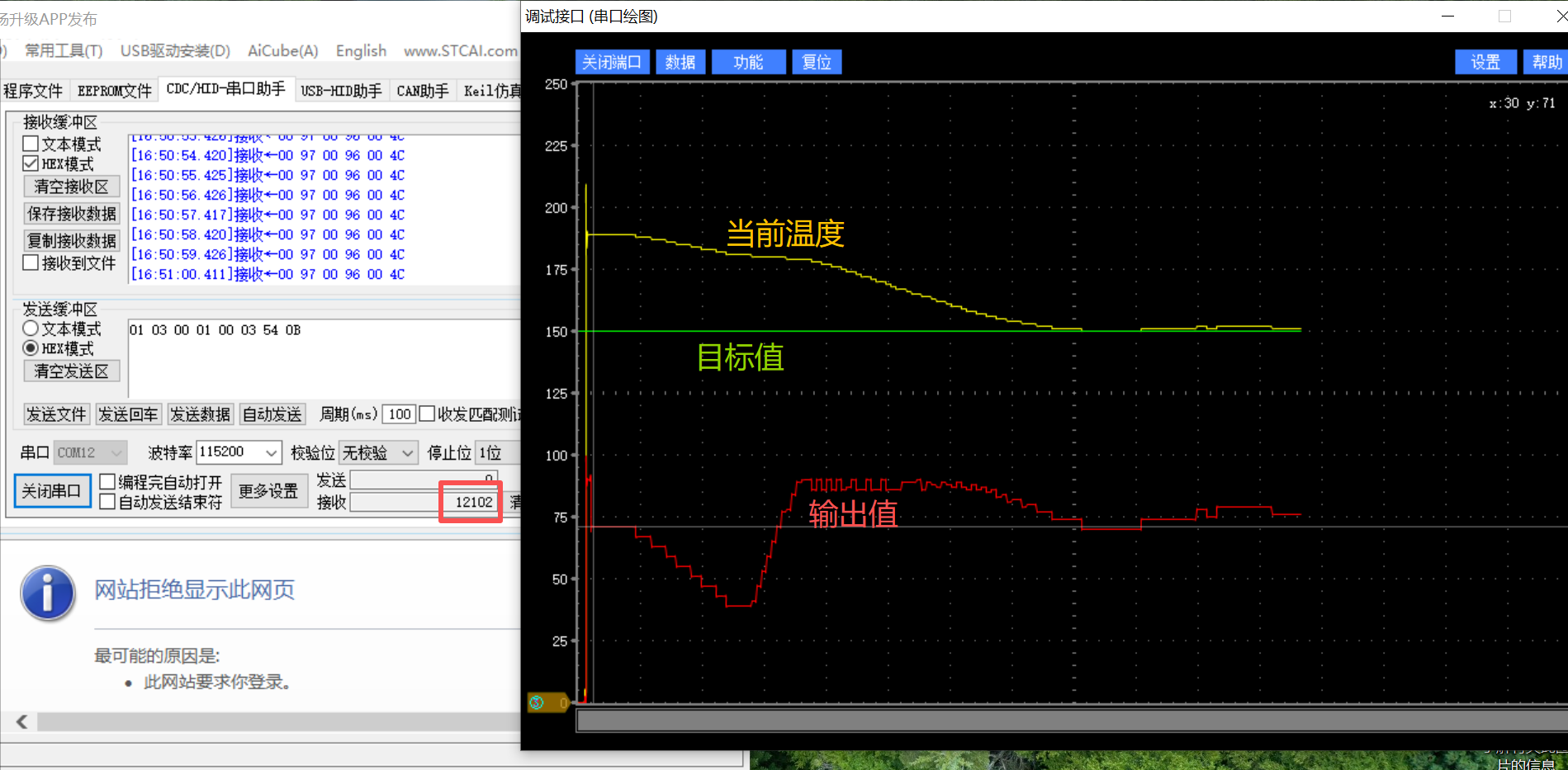Click the info icon beside 网站拒绝显示此网页
The width and height of the screenshot is (1568, 770).
coord(48,593)
